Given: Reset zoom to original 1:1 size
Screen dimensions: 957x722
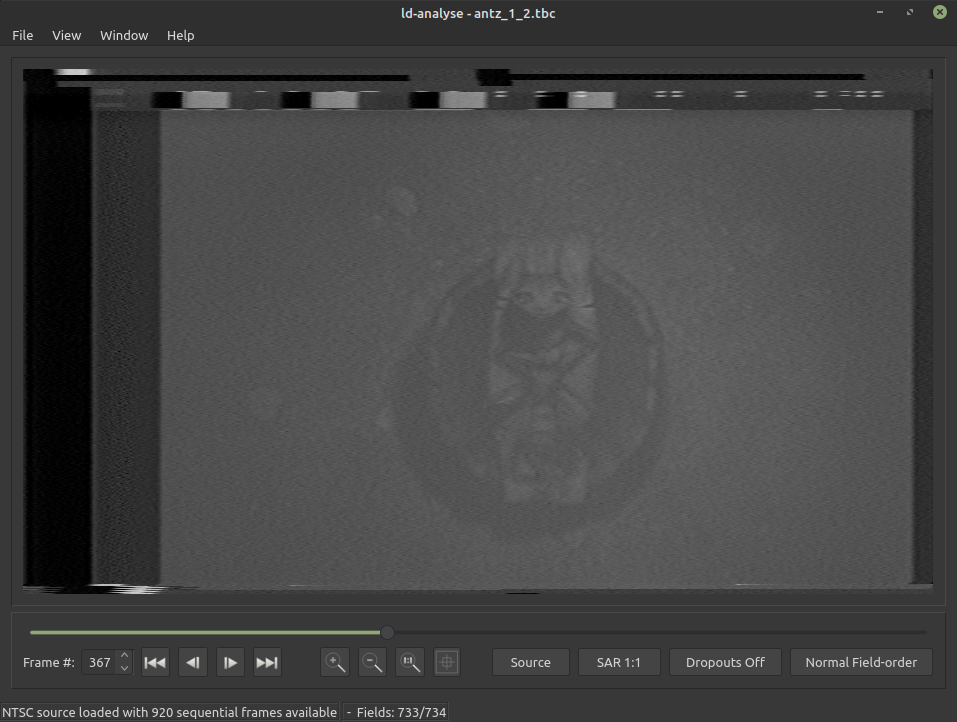Looking at the screenshot, I should [410, 662].
